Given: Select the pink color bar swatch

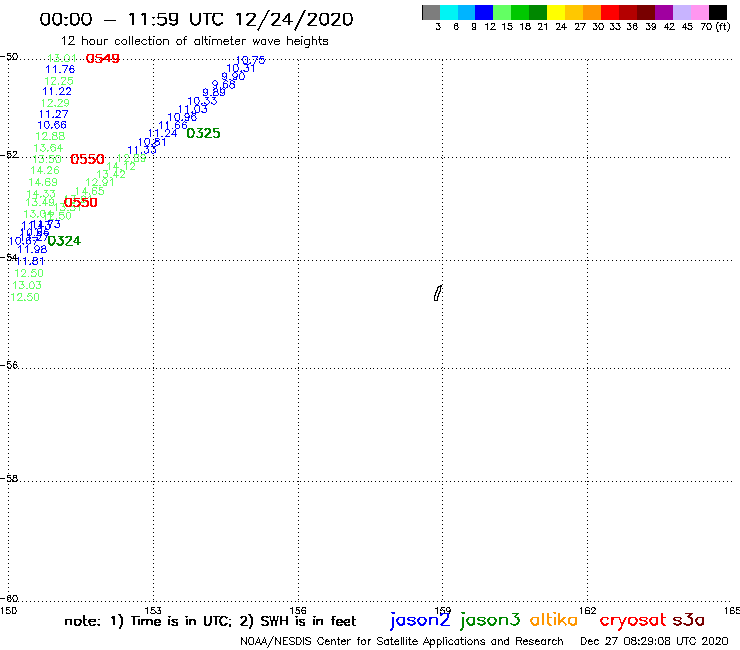Looking at the screenshot, I should pyautogui.click(x=699, y=12).
